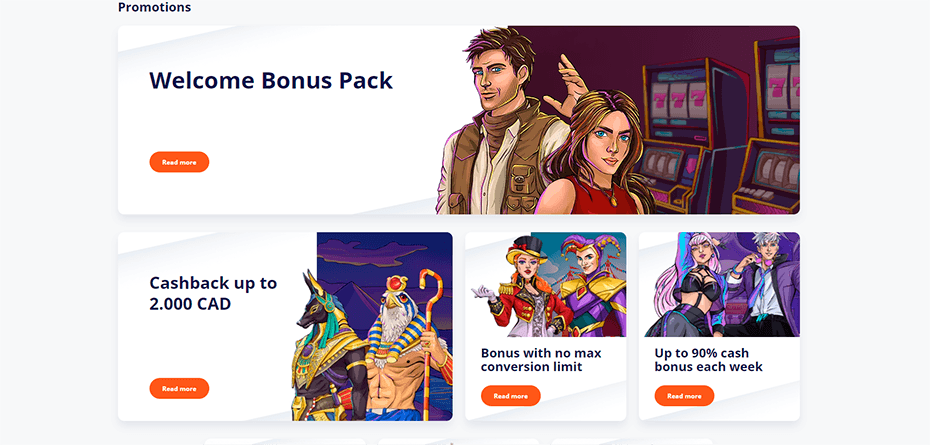930x445 pixels.
Task: Click the Promotions section heading
Action: 154,7
